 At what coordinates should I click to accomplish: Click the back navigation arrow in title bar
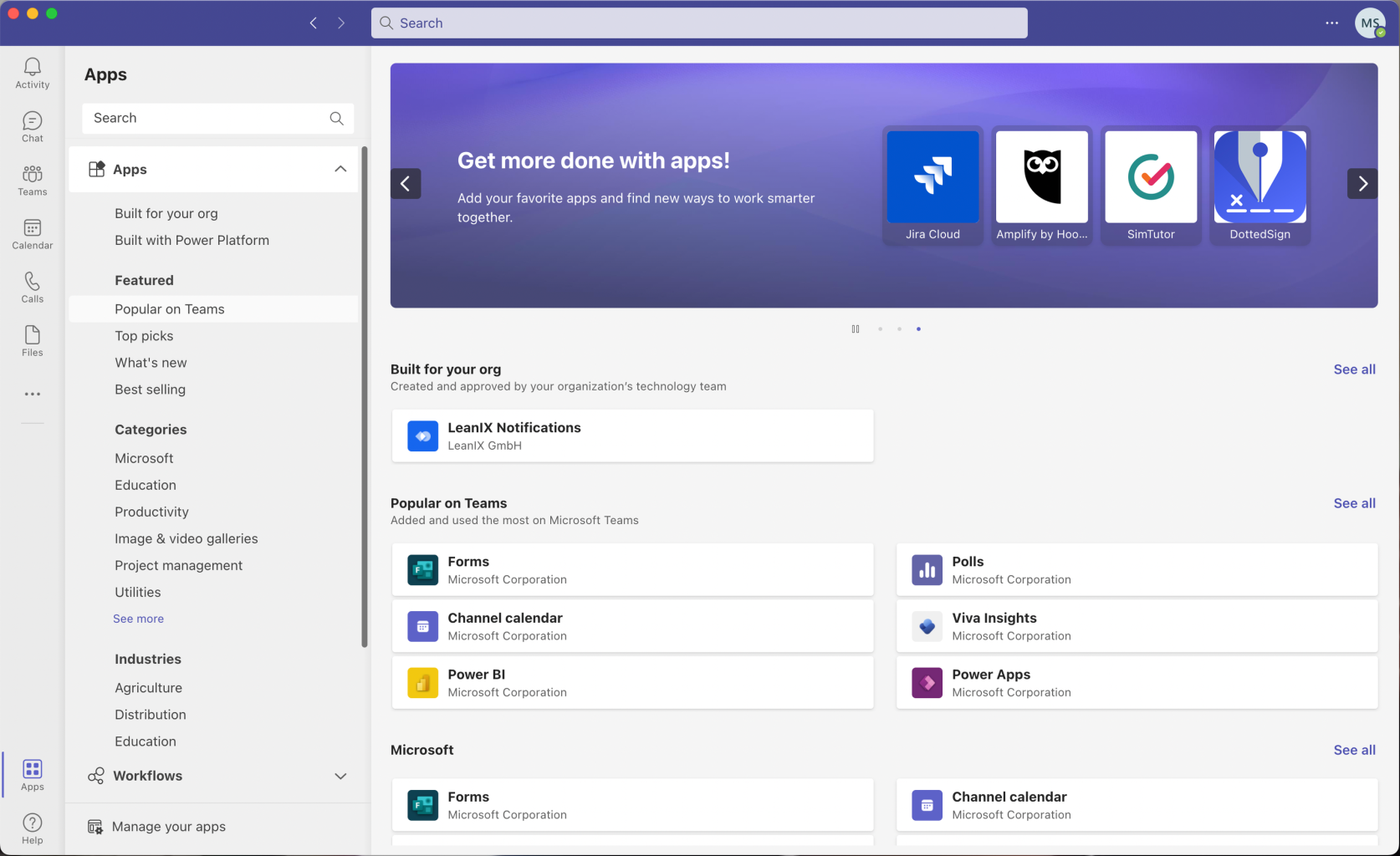(x=314, y=23)
